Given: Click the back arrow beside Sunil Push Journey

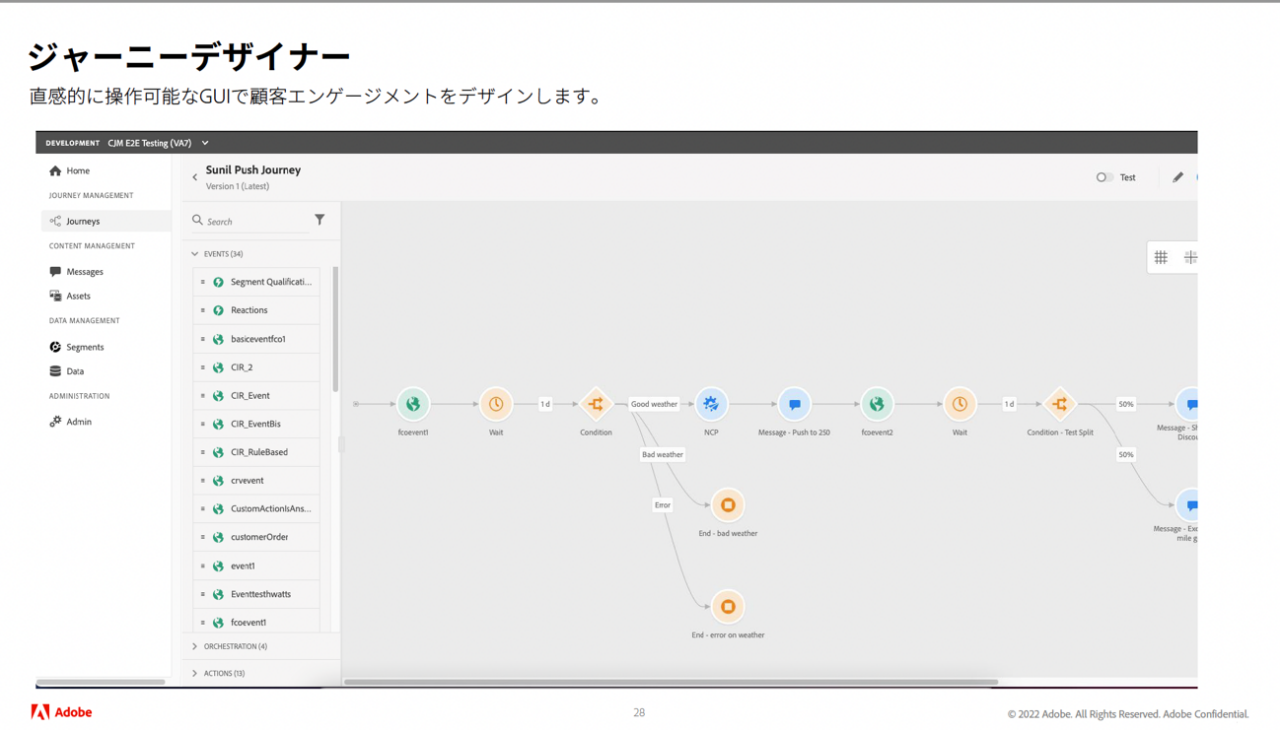Looking at the screenshot, I should (x=195, y=177).
